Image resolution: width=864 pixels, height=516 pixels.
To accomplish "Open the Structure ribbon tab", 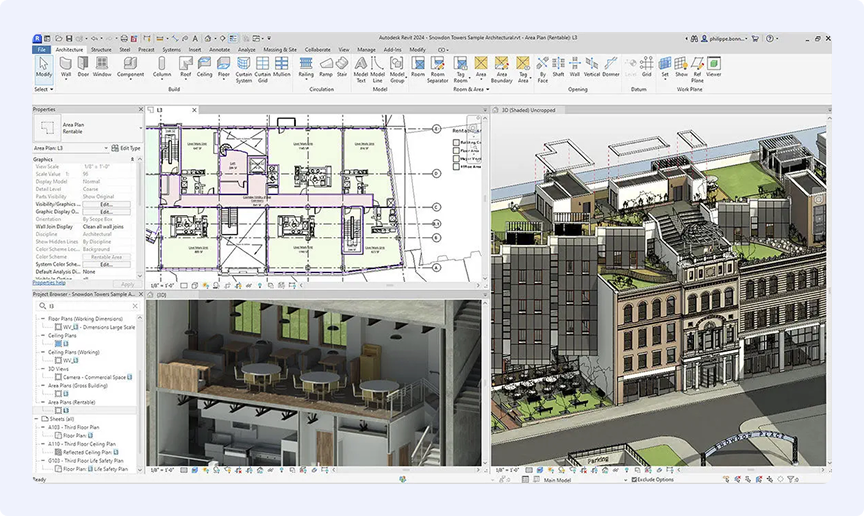I will 101,49.
